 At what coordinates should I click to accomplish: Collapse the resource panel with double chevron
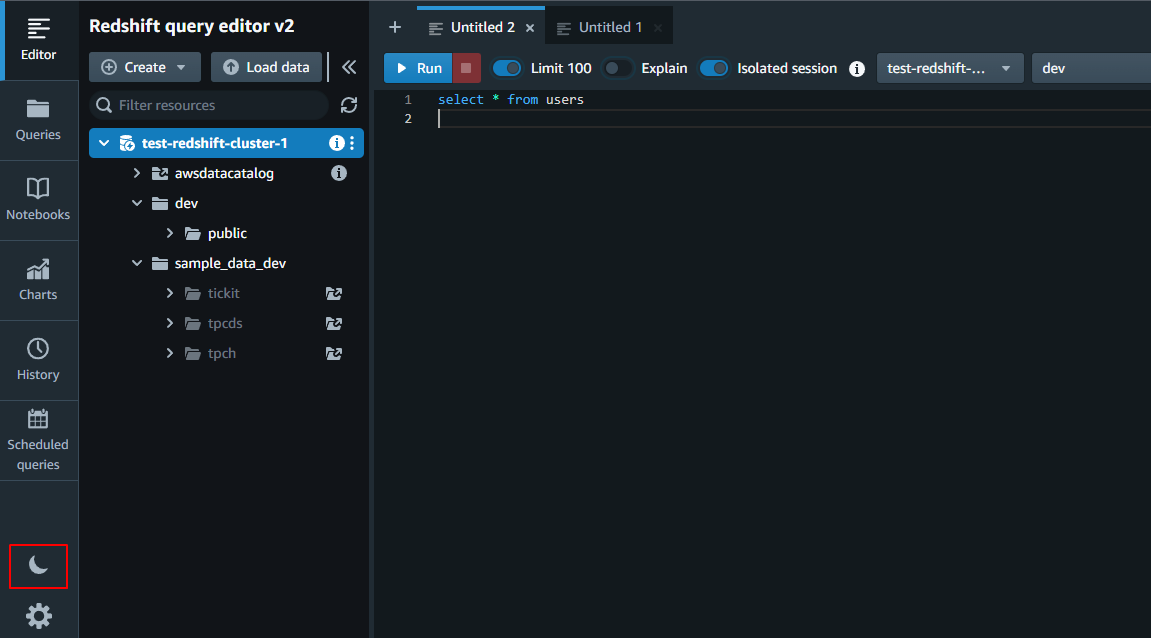click(348, 67)
